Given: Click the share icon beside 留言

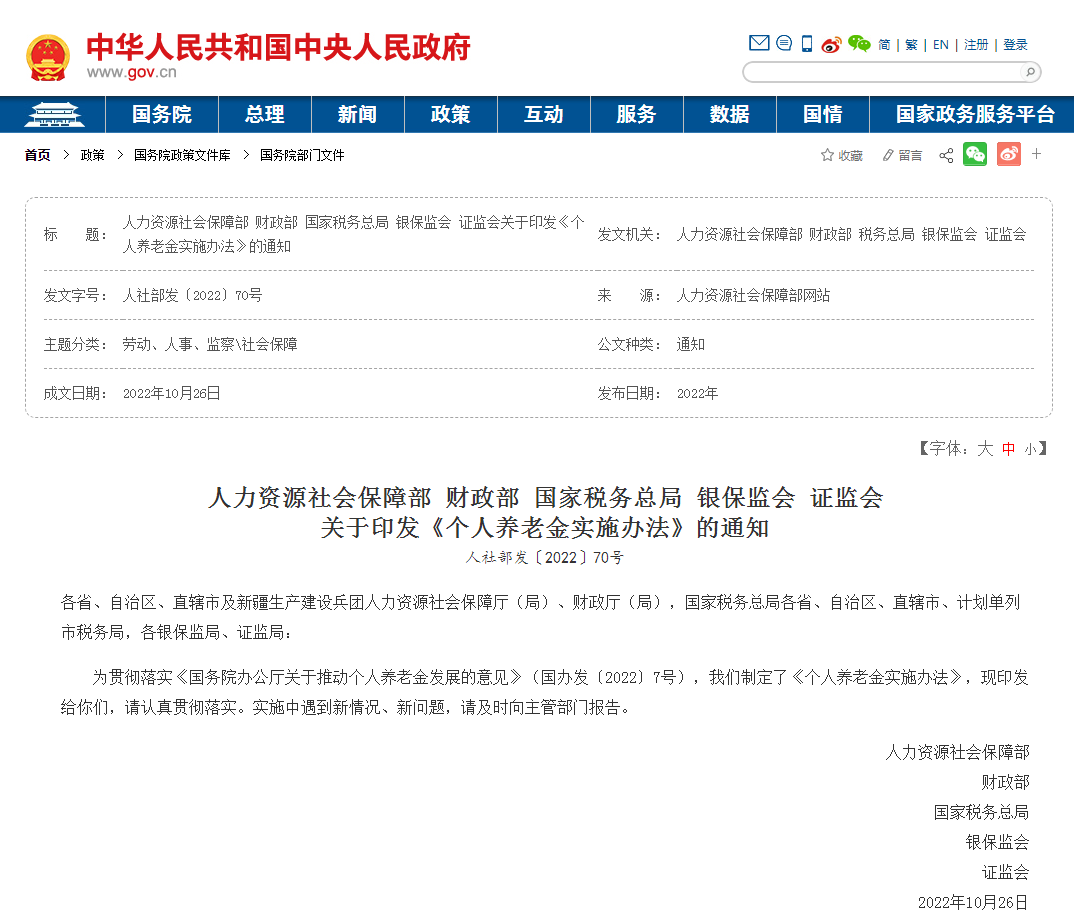Looking at the screenshot, I should click(946, 155).
